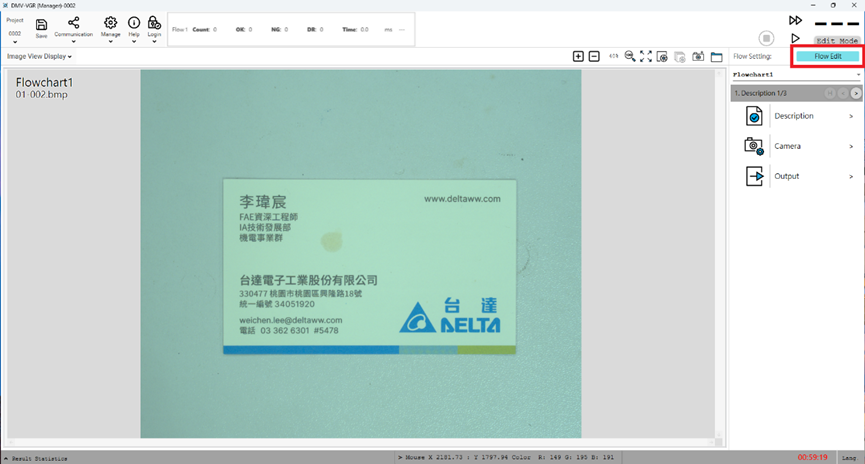Expand the Result Statistics panel
This screenshot has height=464, width=865.
point(36,458)
